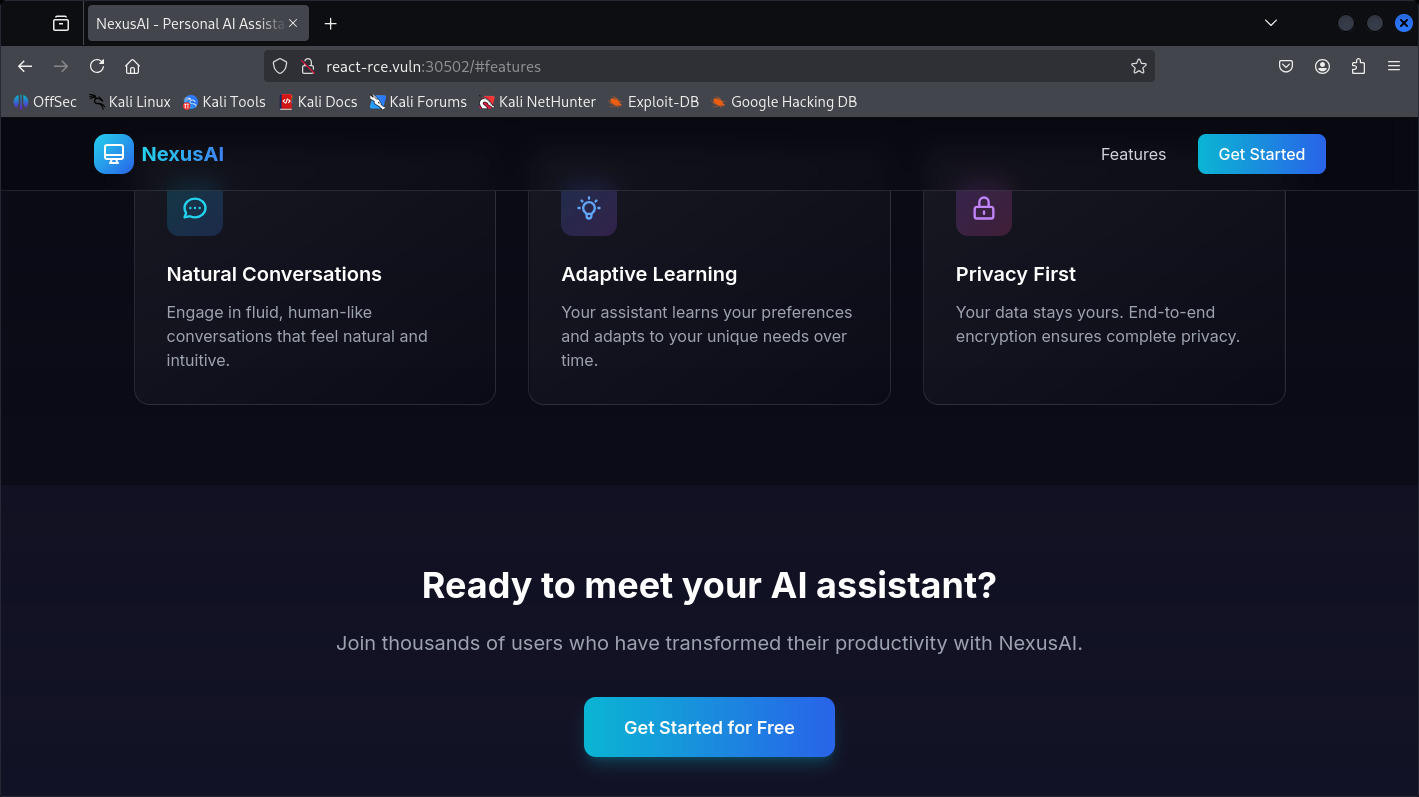Open the recent browsing Firefox View button

click(x=61, y=23)
